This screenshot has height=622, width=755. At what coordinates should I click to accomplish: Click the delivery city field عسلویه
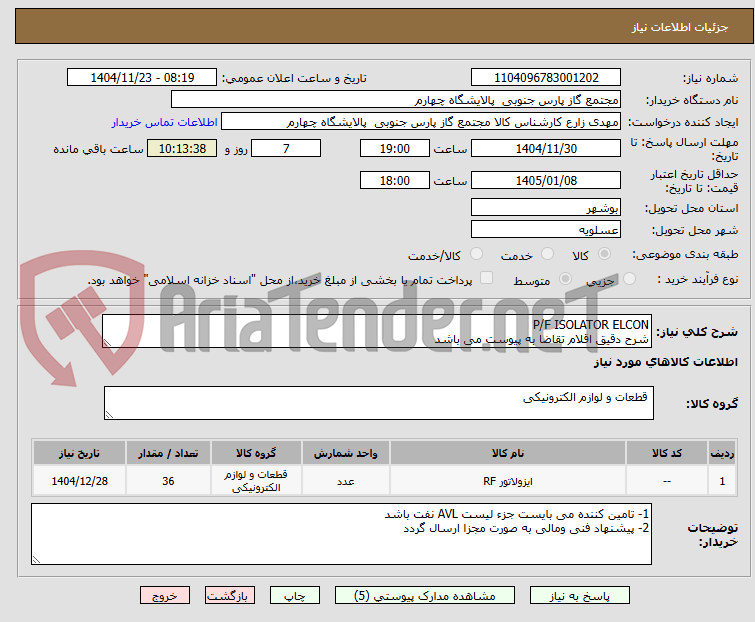[x=546, y=230]
